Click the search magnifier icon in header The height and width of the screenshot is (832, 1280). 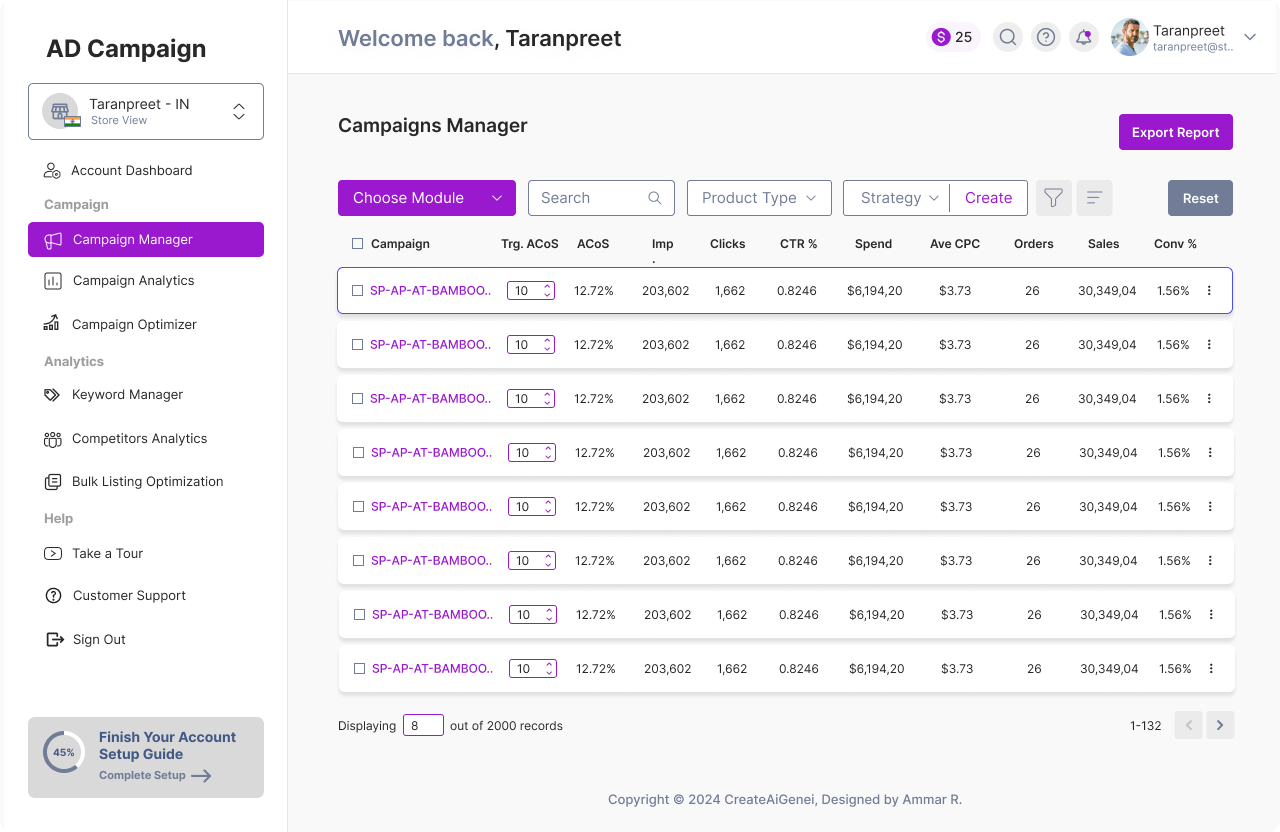tap(1008, 38)
